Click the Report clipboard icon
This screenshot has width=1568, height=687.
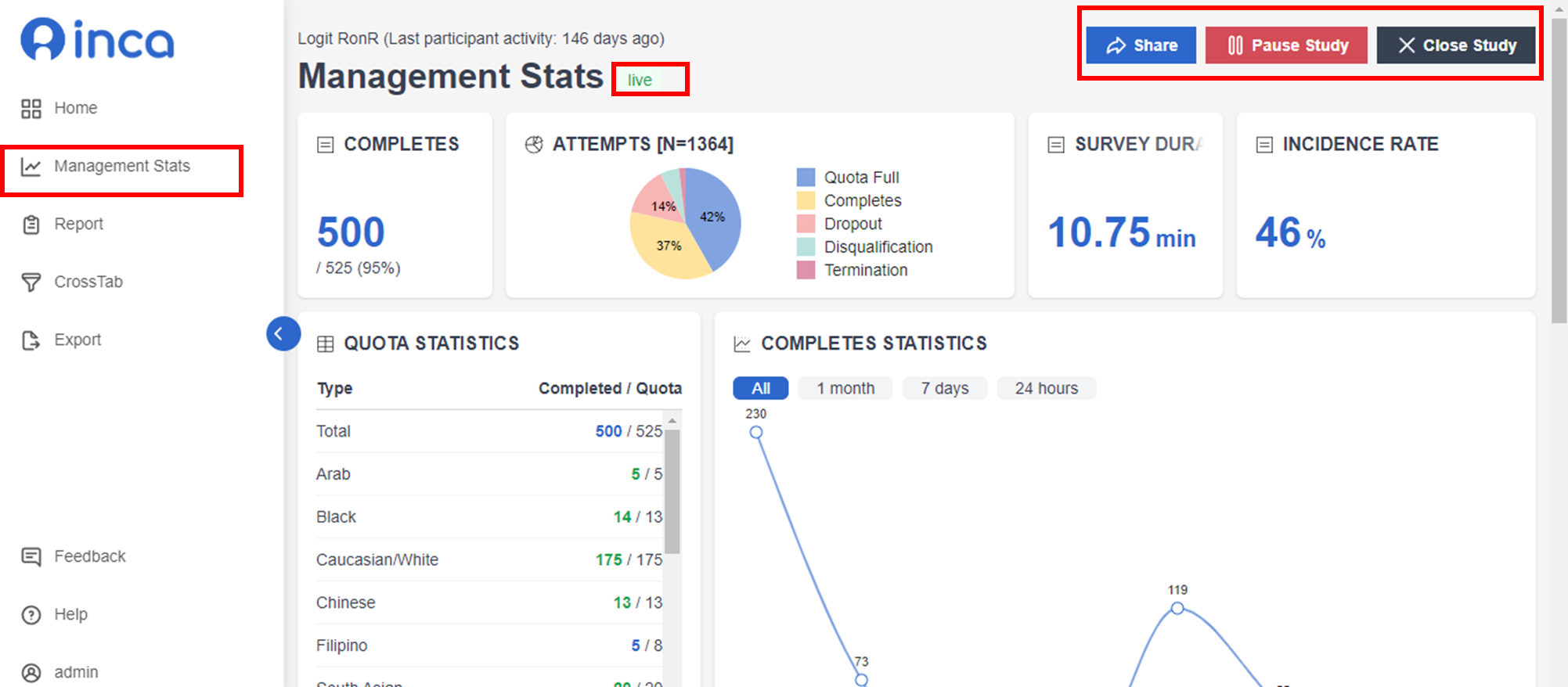[31, 225]
